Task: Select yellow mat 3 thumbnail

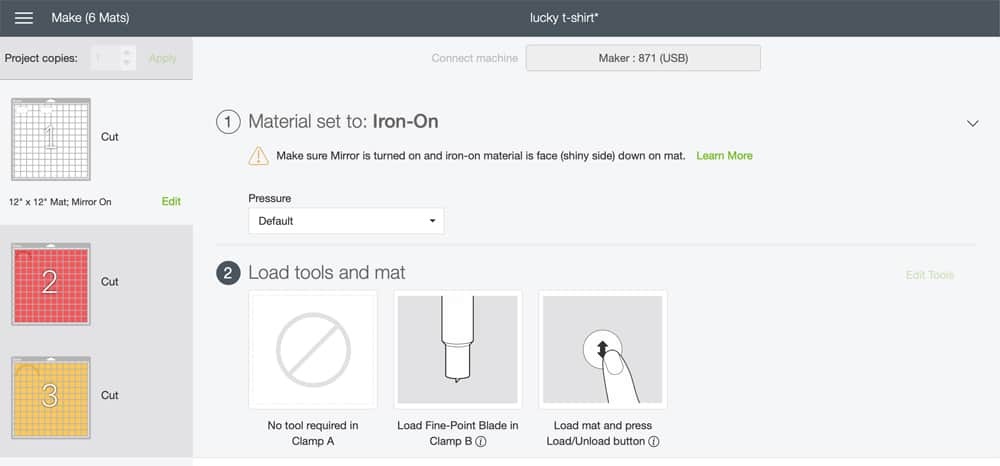Action: click(x=50, y=398)
